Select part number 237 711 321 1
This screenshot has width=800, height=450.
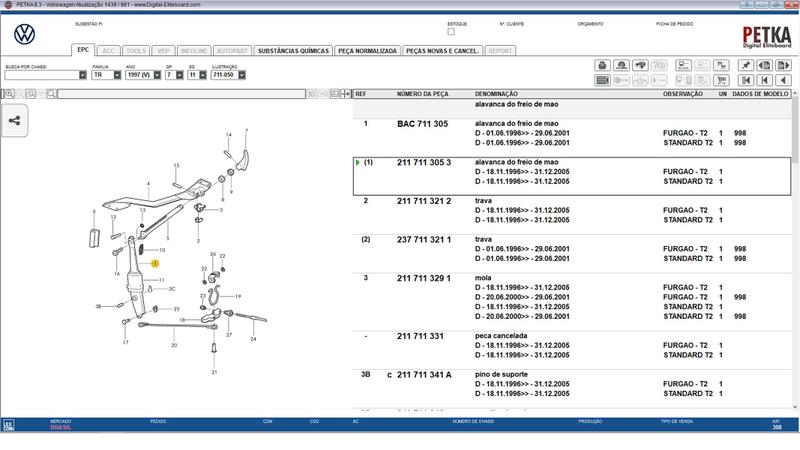click(x=424, y=239)
